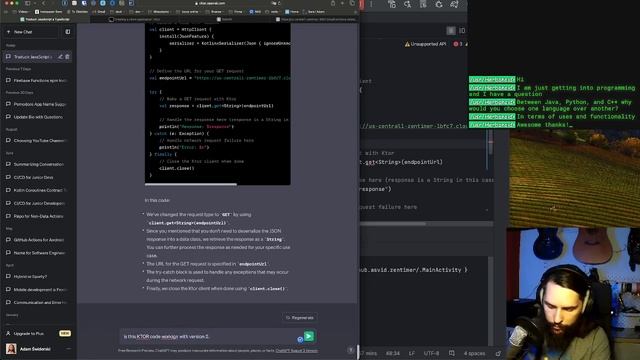Open the 'Choosing YouTube Channel' chat
Screen dimensions: 640x360
pyautogui.click(x=38, y=140)
